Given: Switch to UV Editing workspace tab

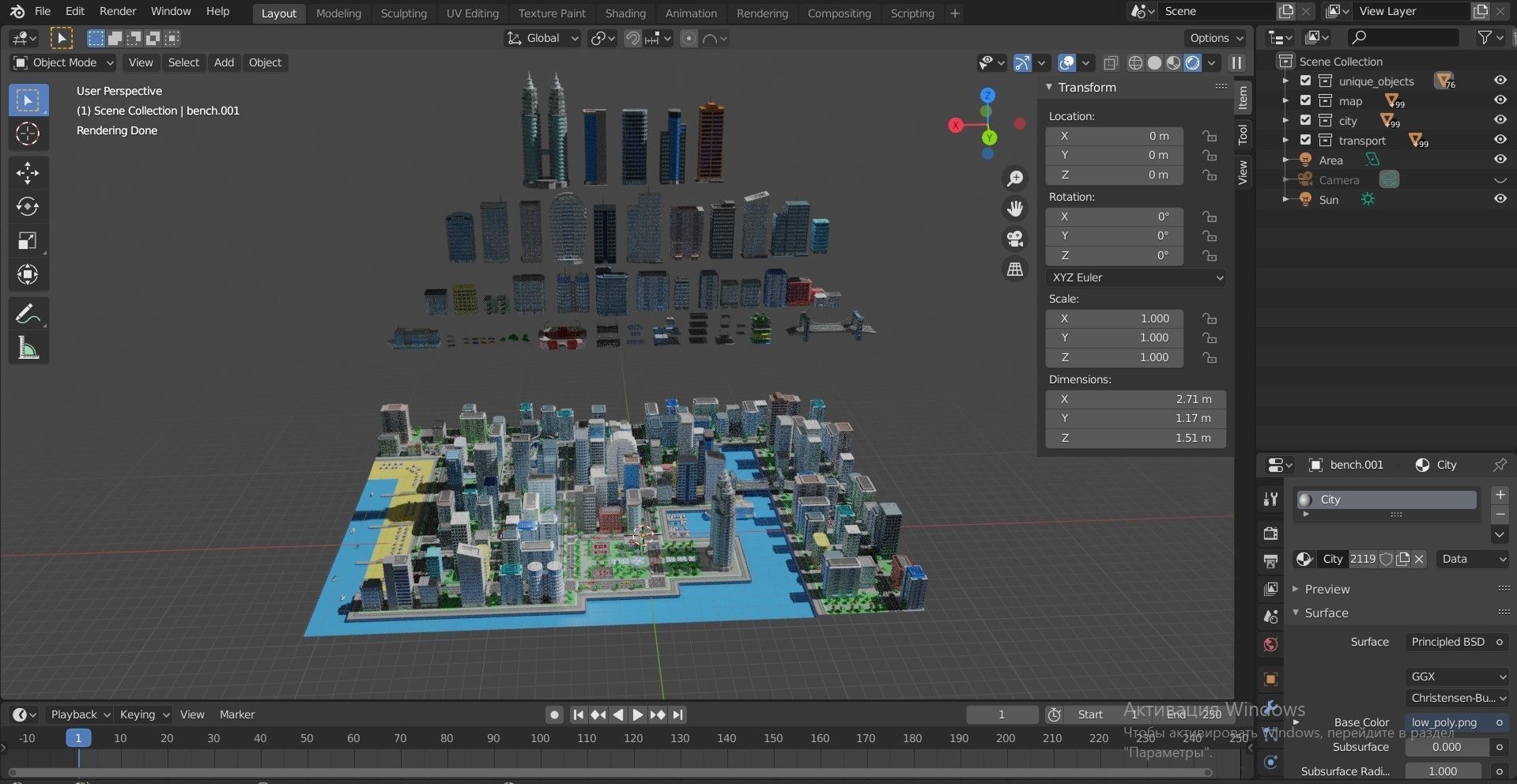Looking at the screenshot, I should click(473, 13).
